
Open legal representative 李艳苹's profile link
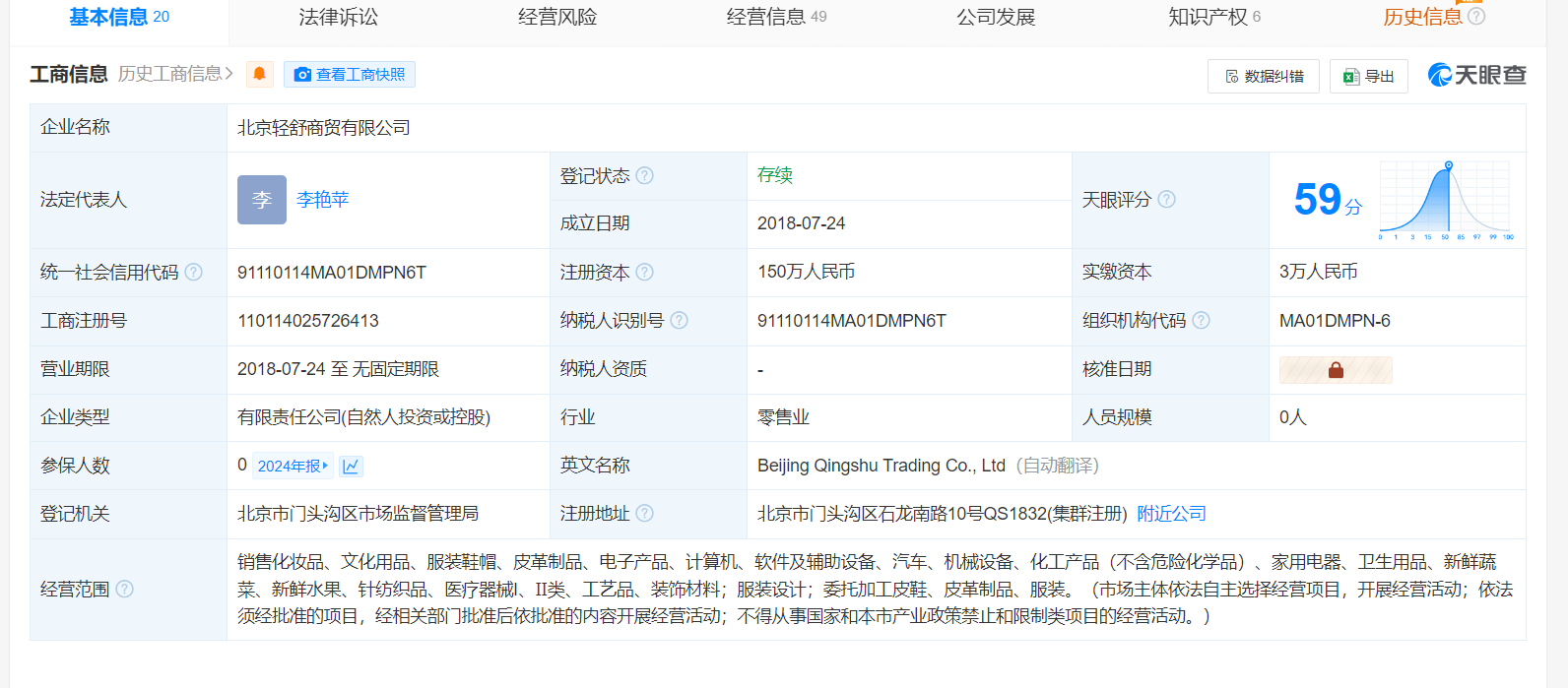(323, 200)
